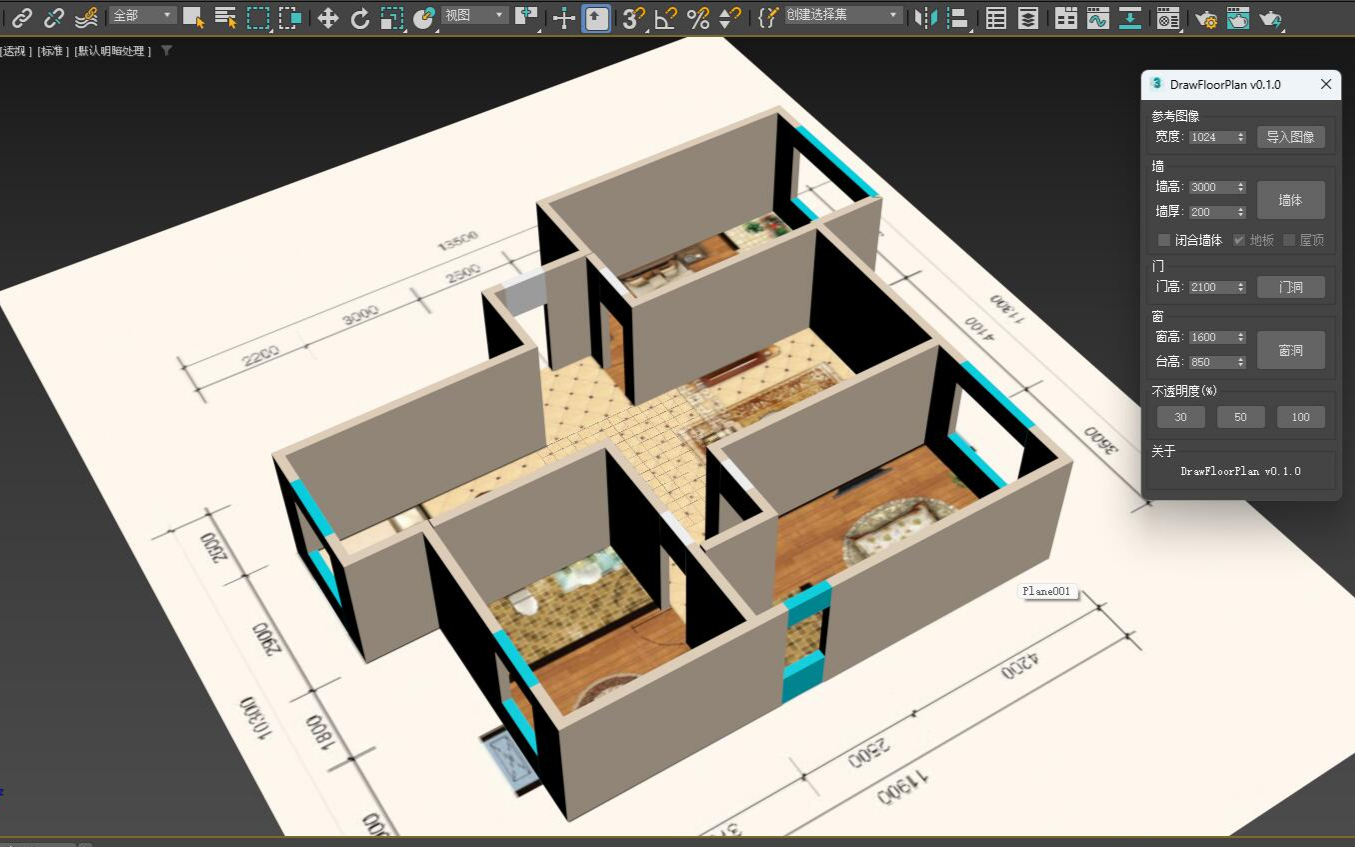Click the 窗洞 button
1355x847 pixels.
(x=1291, y=350)
